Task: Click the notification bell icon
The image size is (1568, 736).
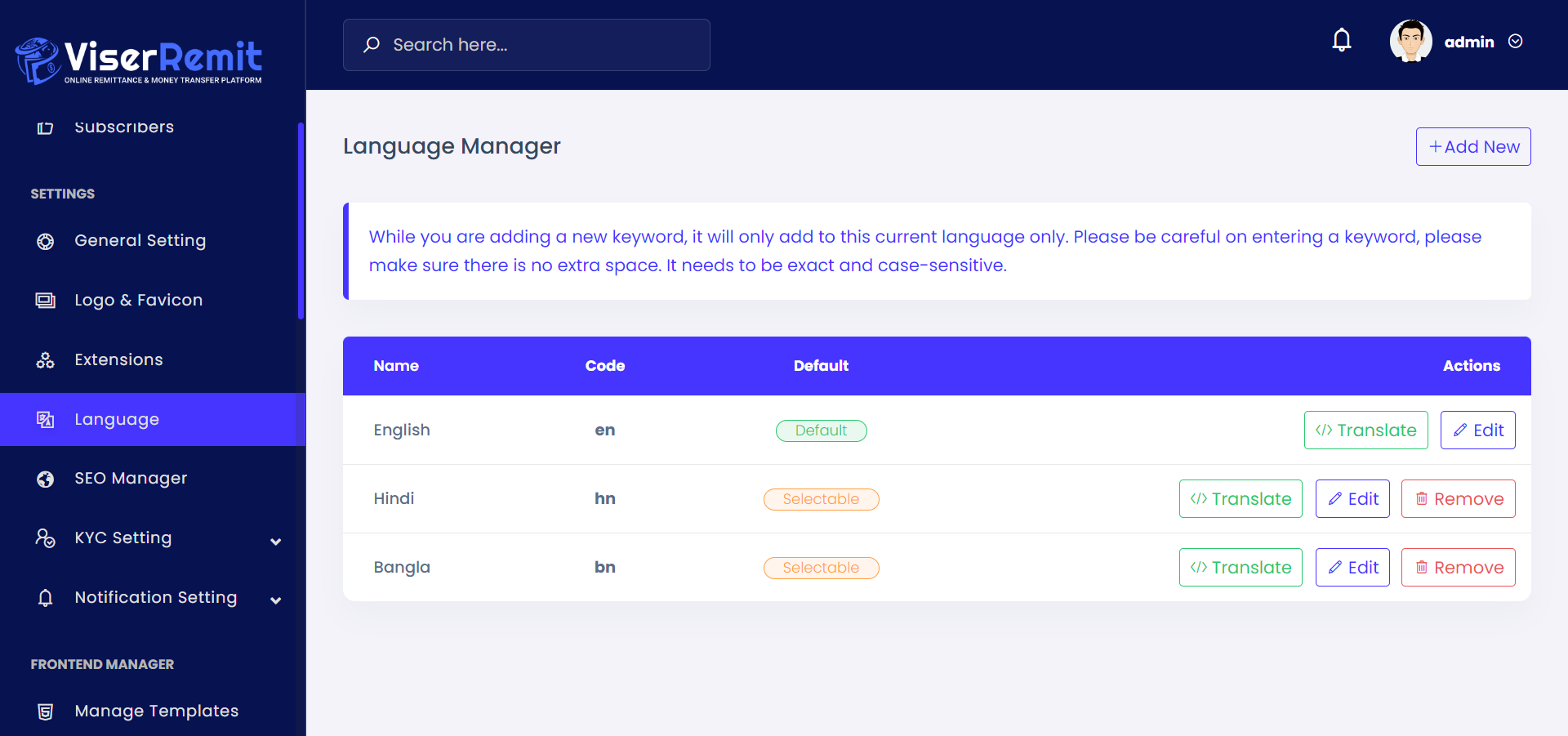Action: 1342,41
